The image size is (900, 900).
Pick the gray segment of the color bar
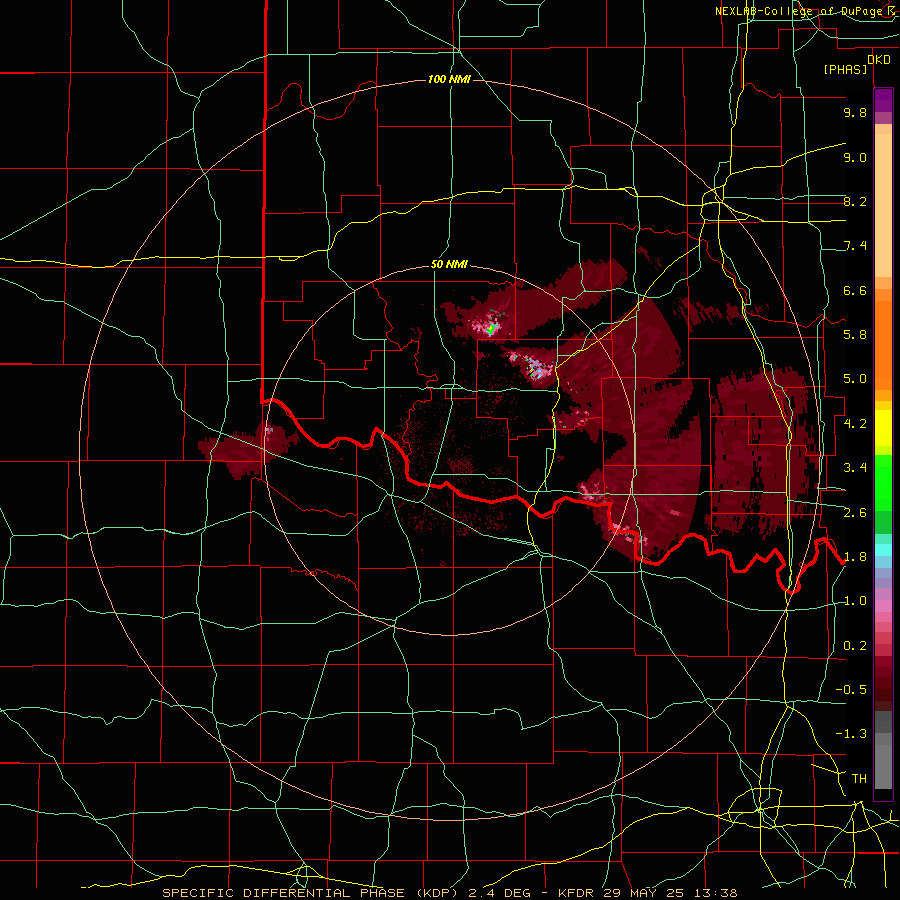click(x=883, y=750)
